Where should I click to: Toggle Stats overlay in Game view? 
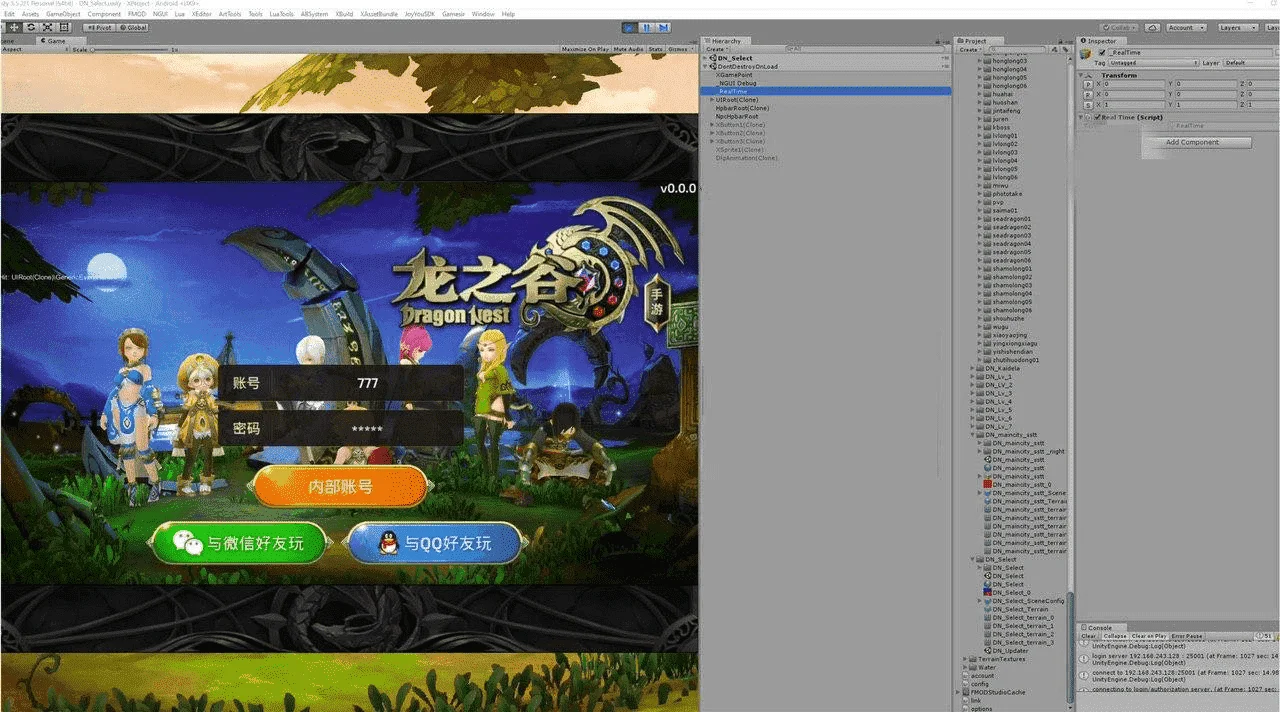coord(656,49)
